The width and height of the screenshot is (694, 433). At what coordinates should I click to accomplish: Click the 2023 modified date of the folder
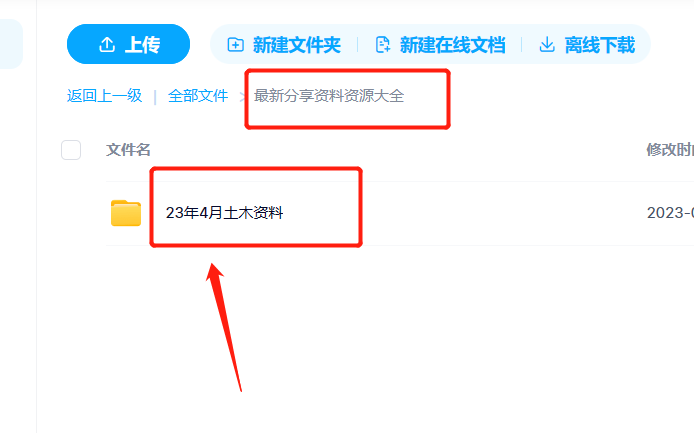point(670,213)
